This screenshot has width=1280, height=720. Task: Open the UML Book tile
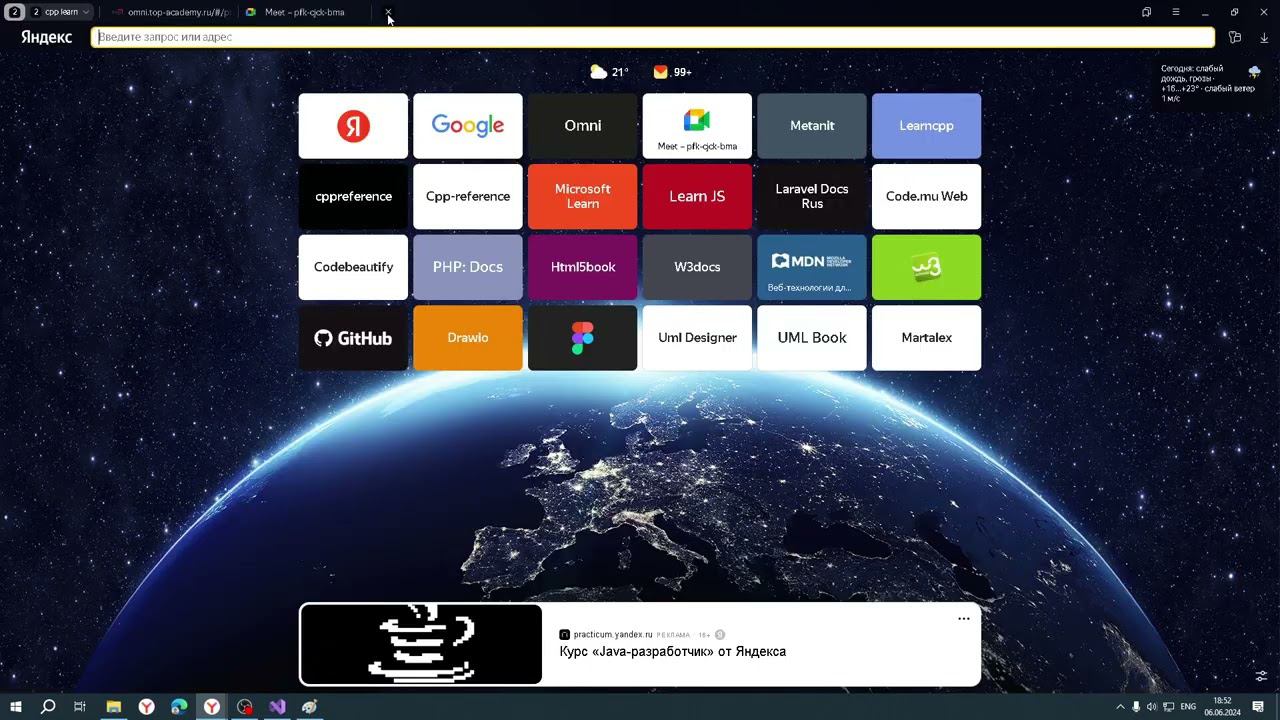[812, 338]
